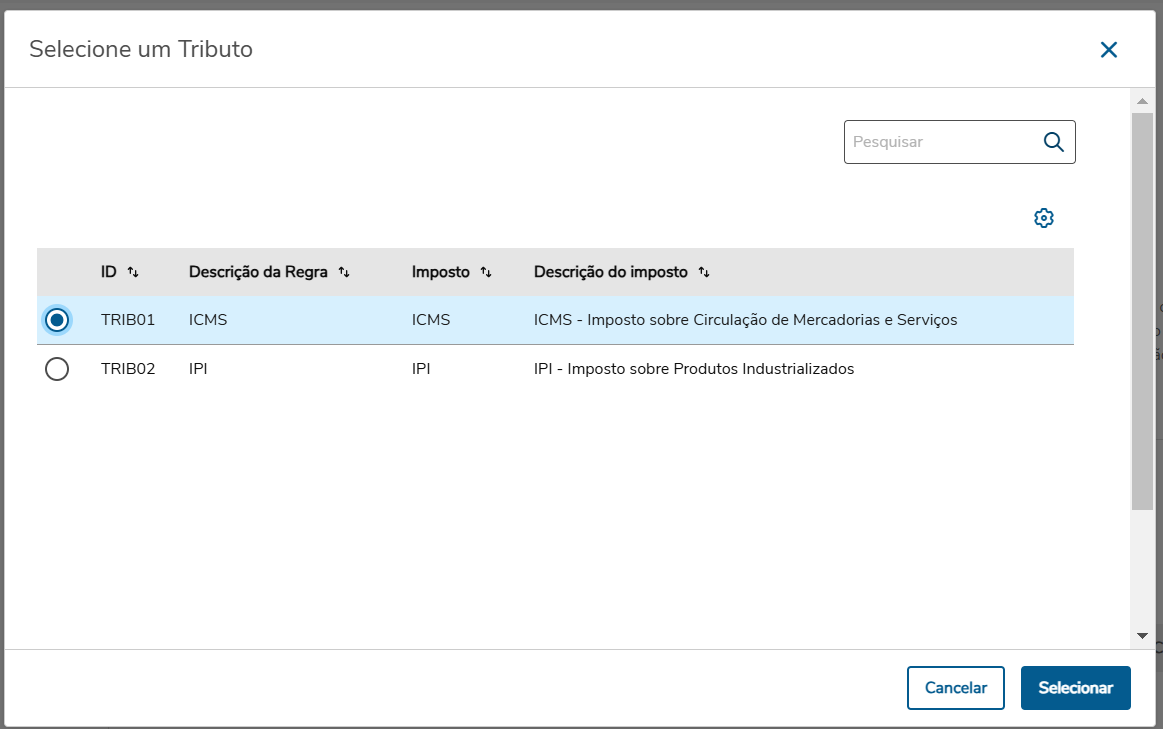
Task: Sort by Descrição da Regra arrows
Action: 344,272
